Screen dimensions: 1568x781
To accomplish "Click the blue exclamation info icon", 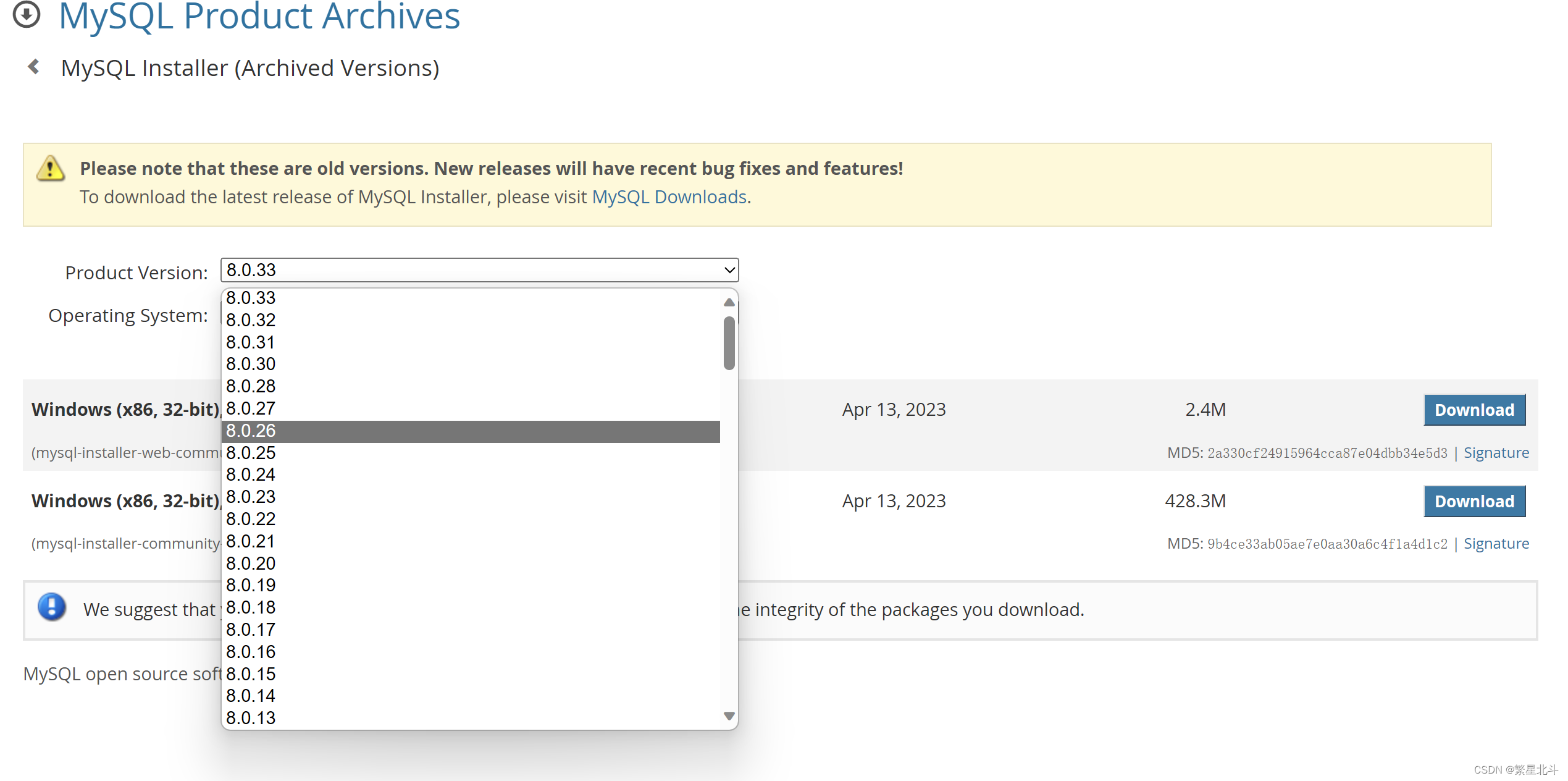I will click(52, 607).
